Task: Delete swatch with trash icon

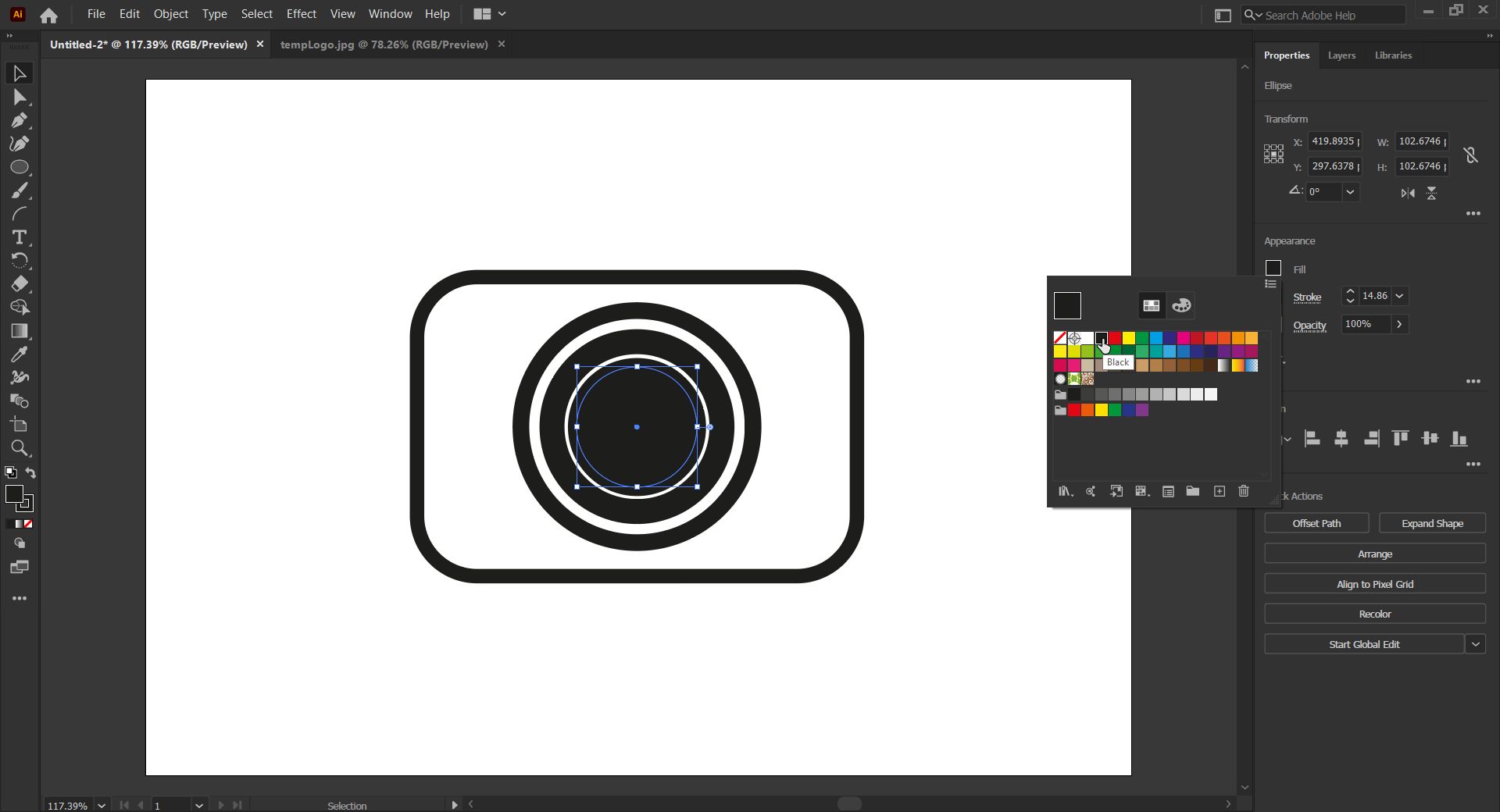Action: point(1244,491)
